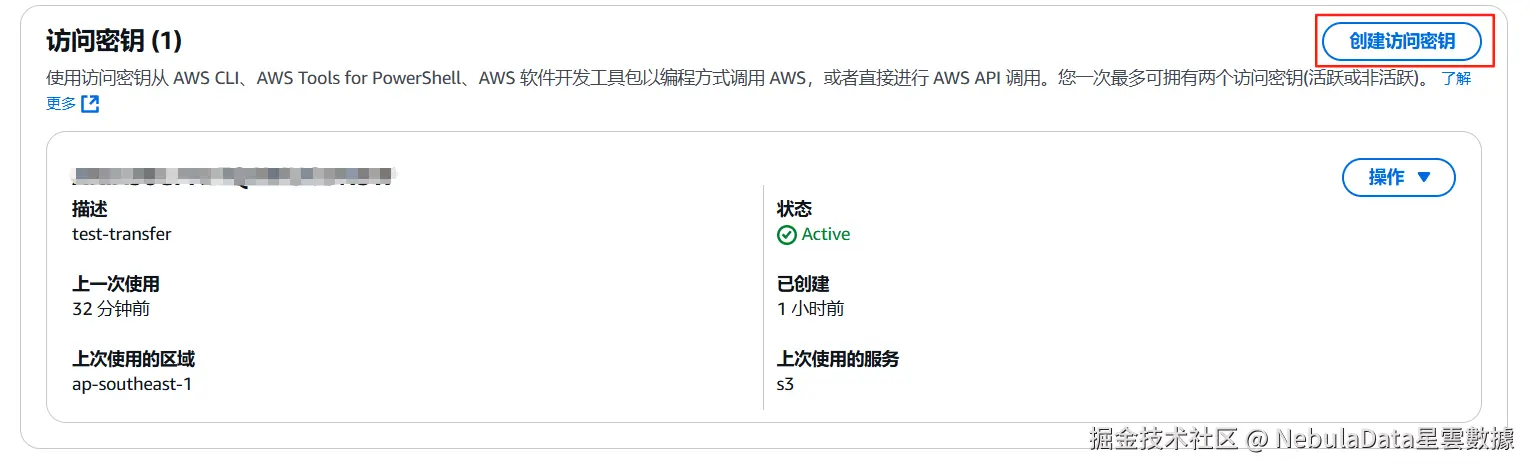This screenshot has height=468, width=1530.
Task: Open the 了解 link at line end
Action: click(x=1456, y=78)
